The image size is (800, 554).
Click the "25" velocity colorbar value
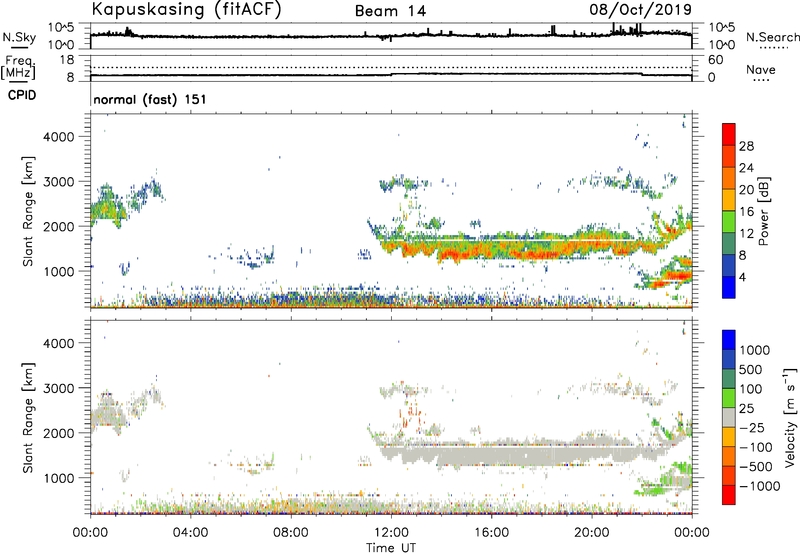746,408
